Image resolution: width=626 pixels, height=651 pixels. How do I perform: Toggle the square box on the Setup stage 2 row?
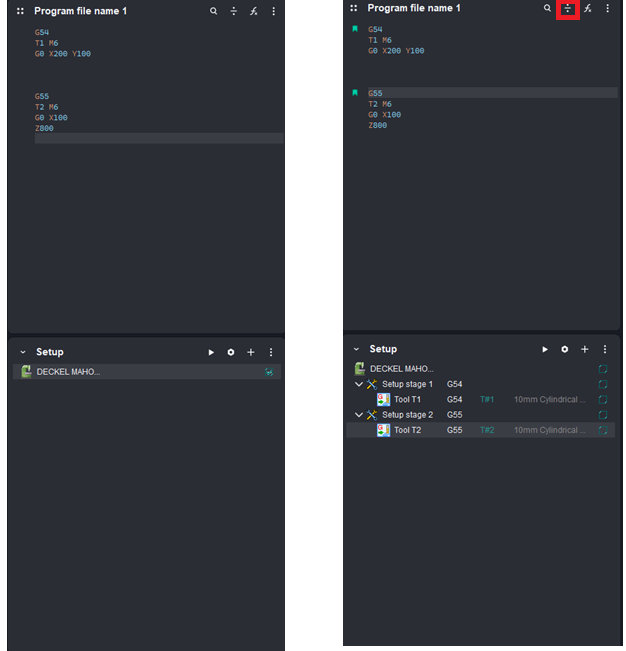tap(603, 414)
